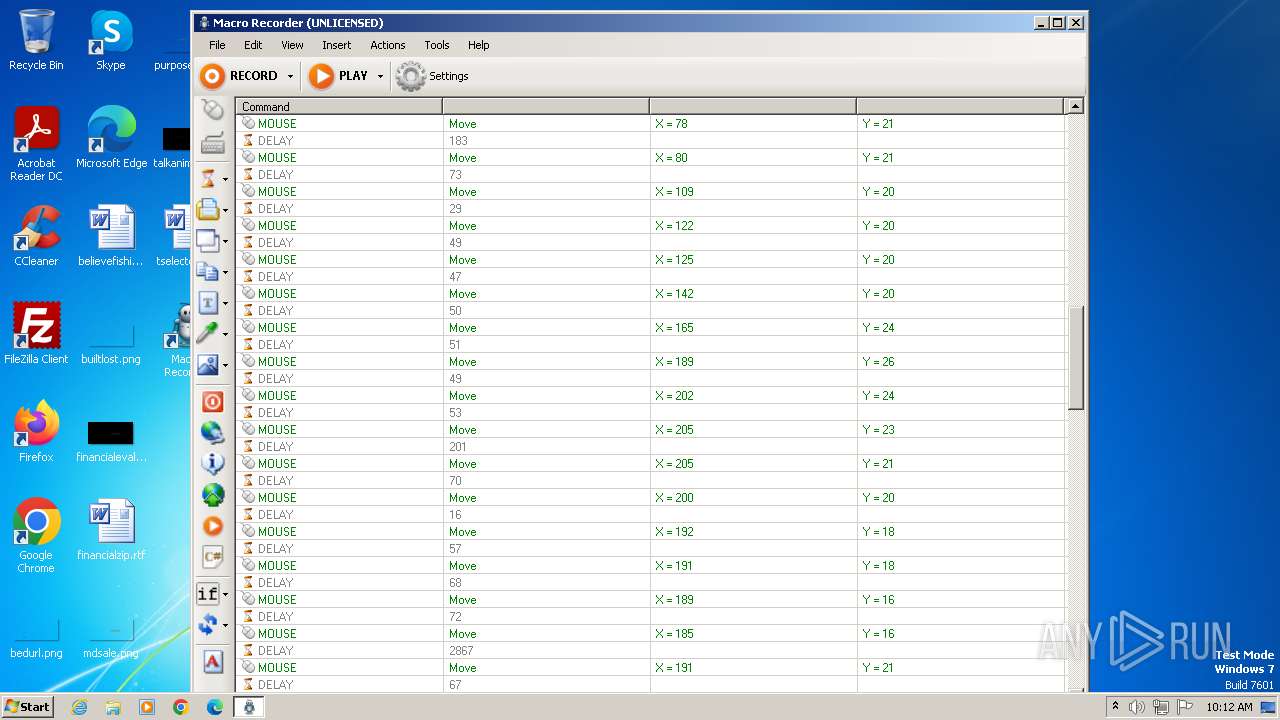Select the DELAY row with value 2867
This screenshot has height=720, width=1280.
650,650
